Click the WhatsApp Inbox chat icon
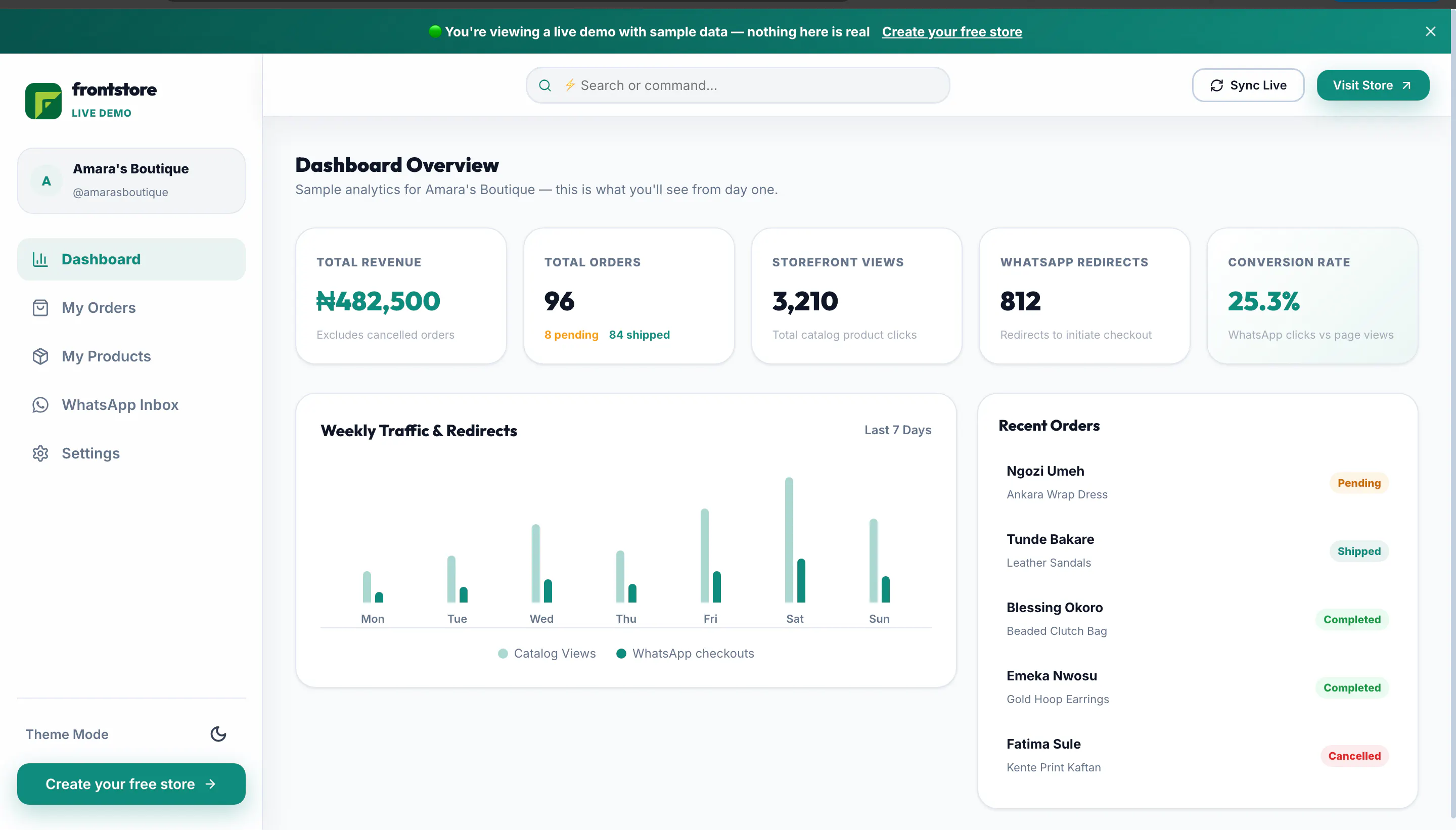 40,405
